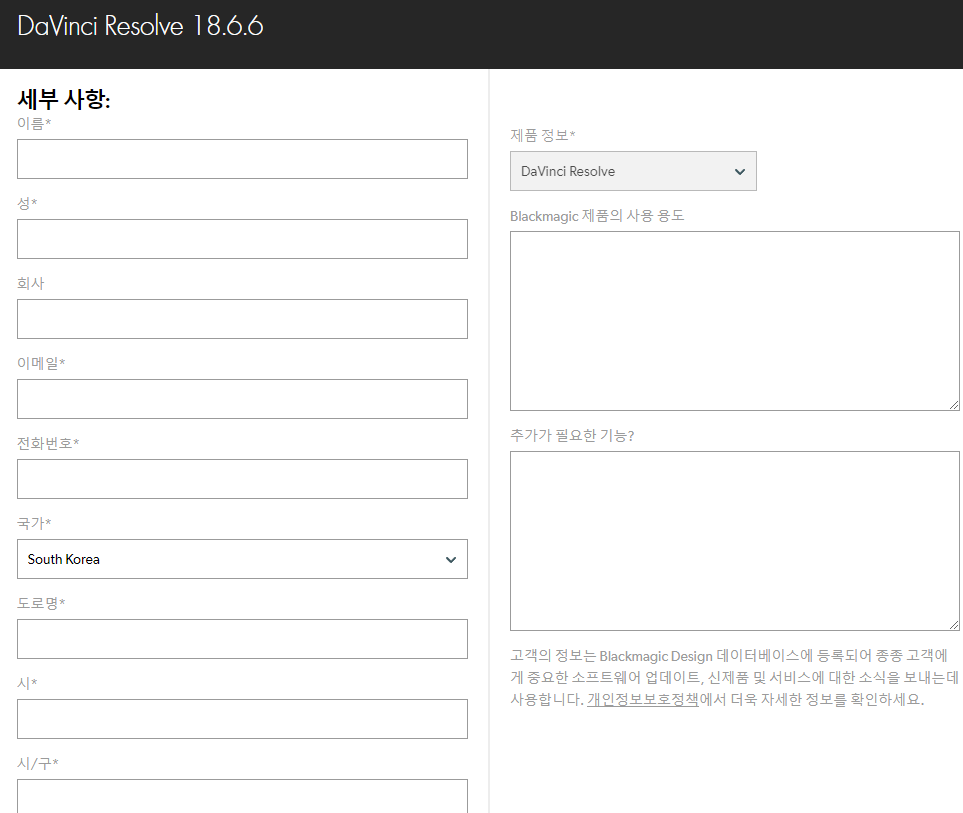Click the 성 (last name) input field
The height and width of the screenshot is (813, 963).
pyautogui.click(x=242, y=239)
